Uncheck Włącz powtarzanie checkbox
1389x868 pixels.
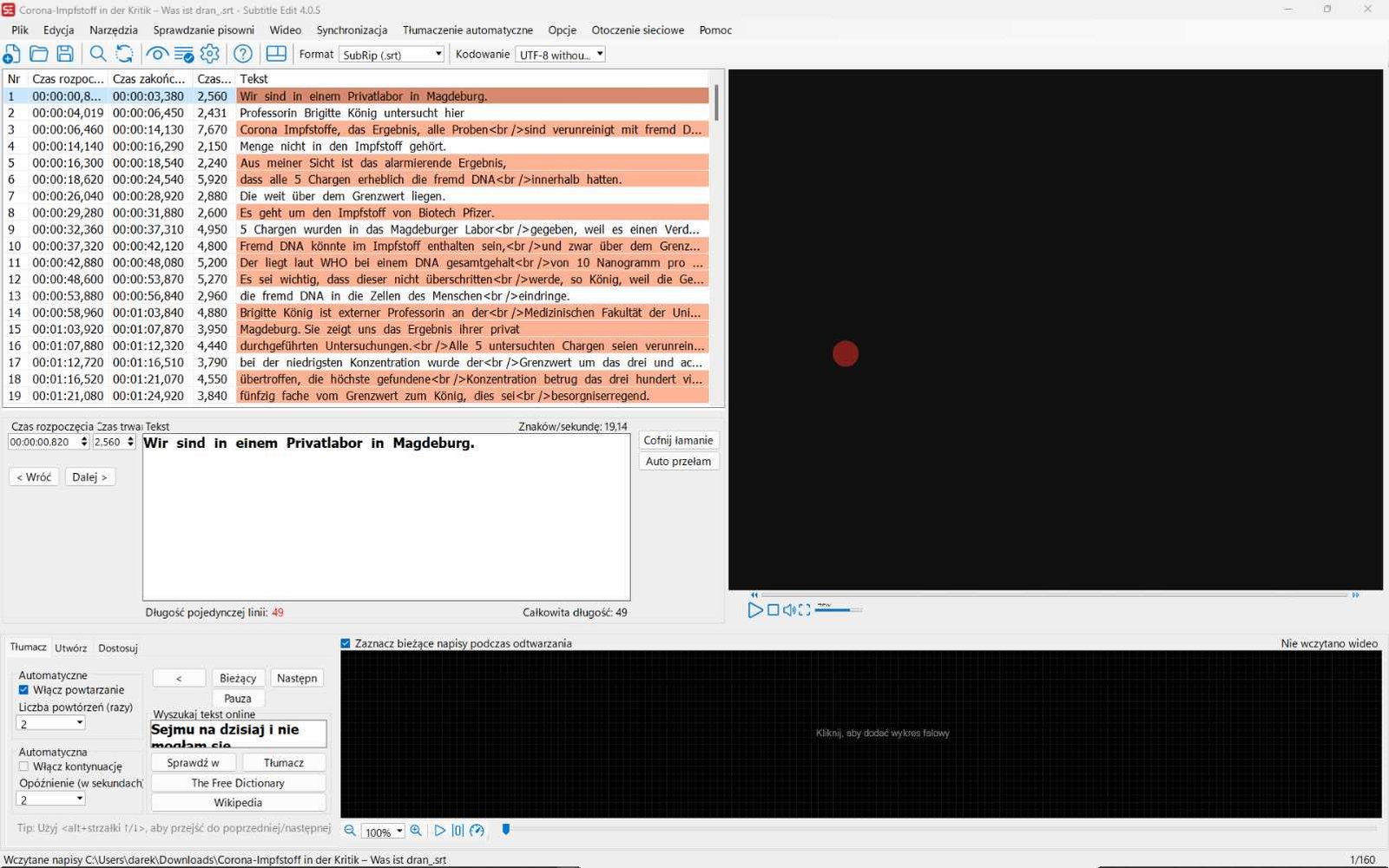tap(23, 690)
